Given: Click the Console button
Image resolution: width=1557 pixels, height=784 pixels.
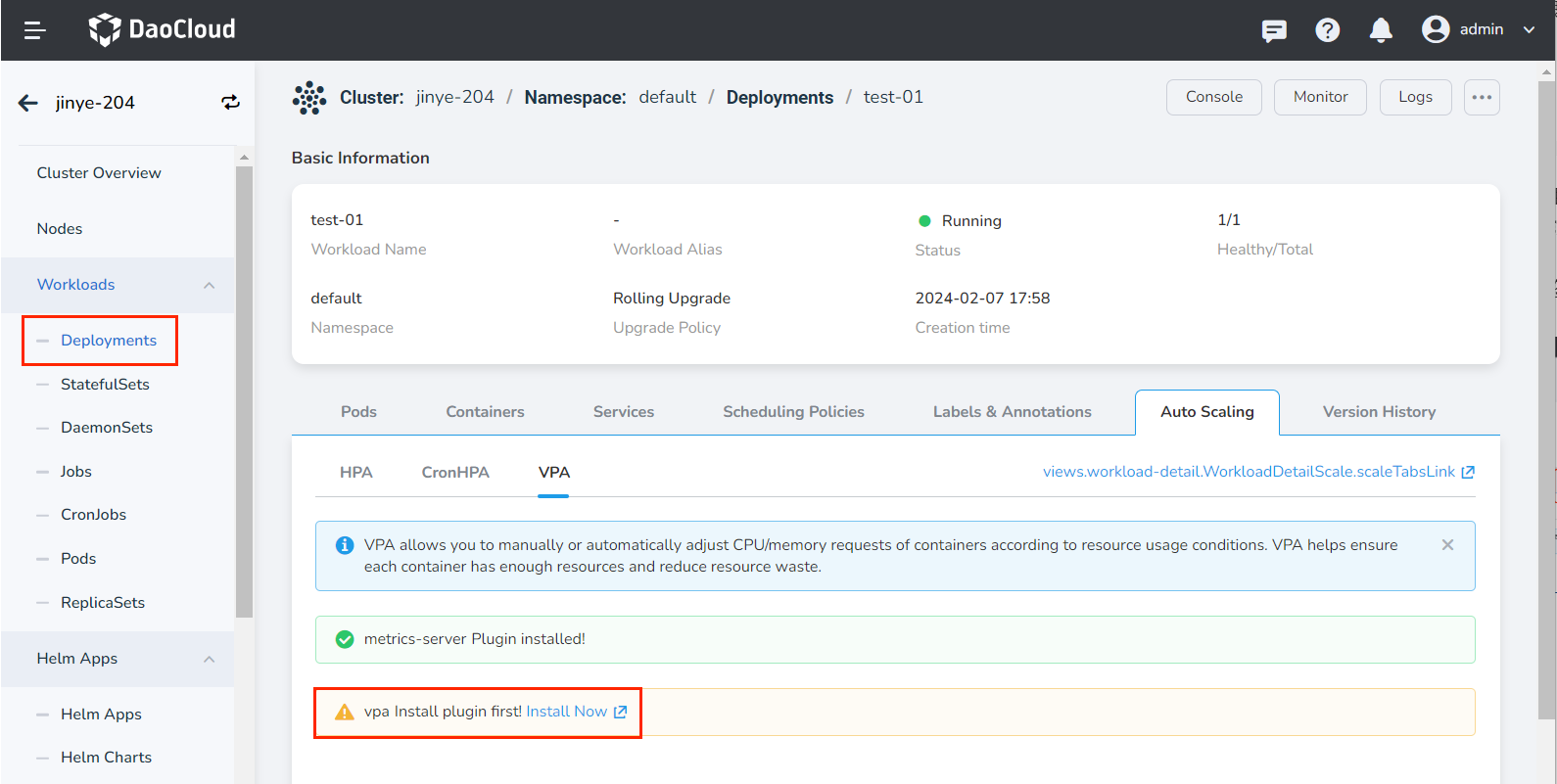Looking at the screenshot, I should (1213, 97).
